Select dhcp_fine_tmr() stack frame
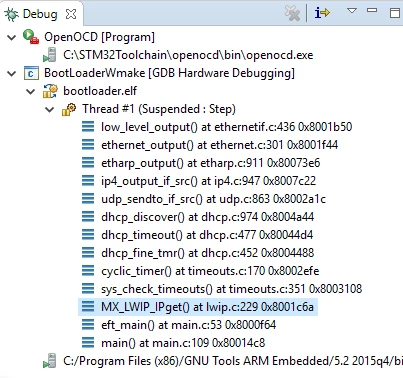The height and width of the screenshot is (378, 403). 207,253
